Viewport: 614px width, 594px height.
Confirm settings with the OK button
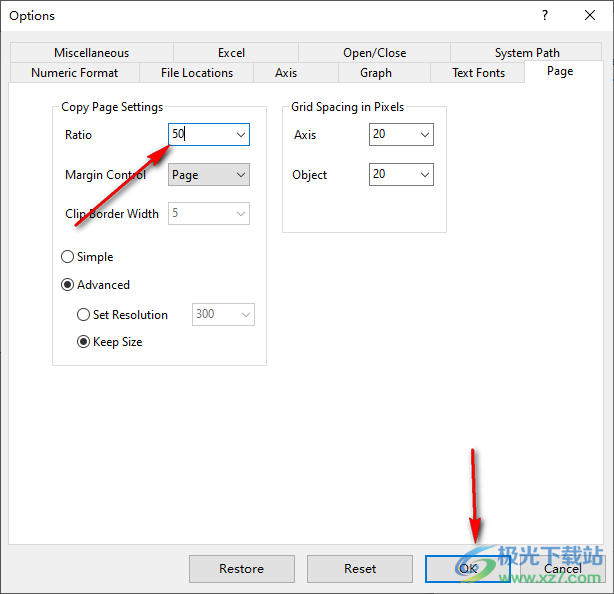click(x=468, y=569)
